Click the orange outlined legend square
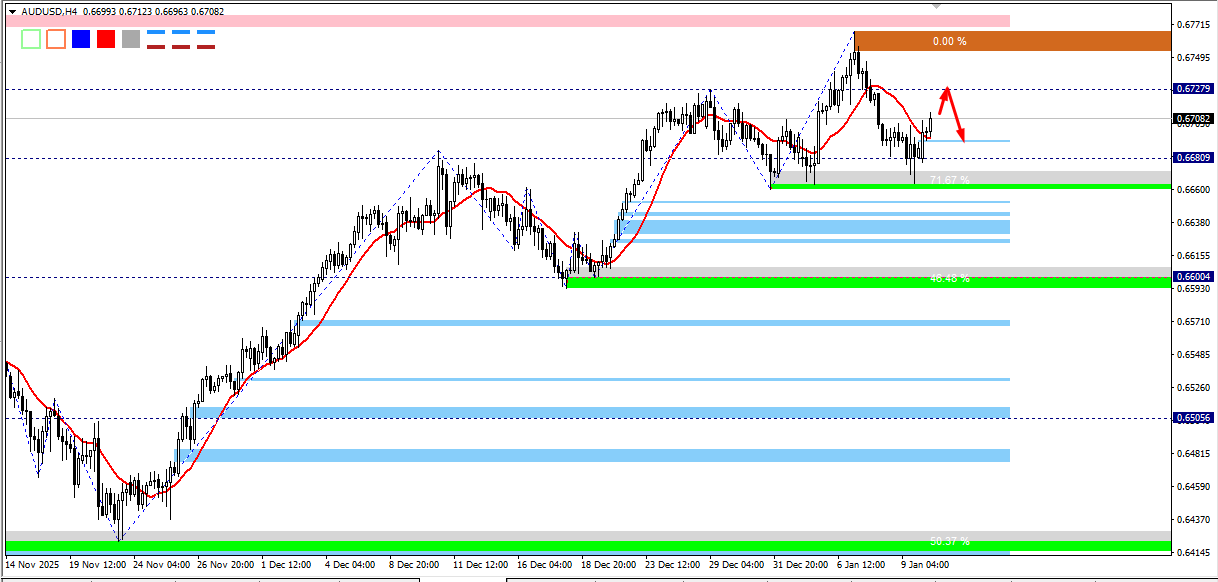This screenshot has width=1218, height=582. (x=56, y=39)
